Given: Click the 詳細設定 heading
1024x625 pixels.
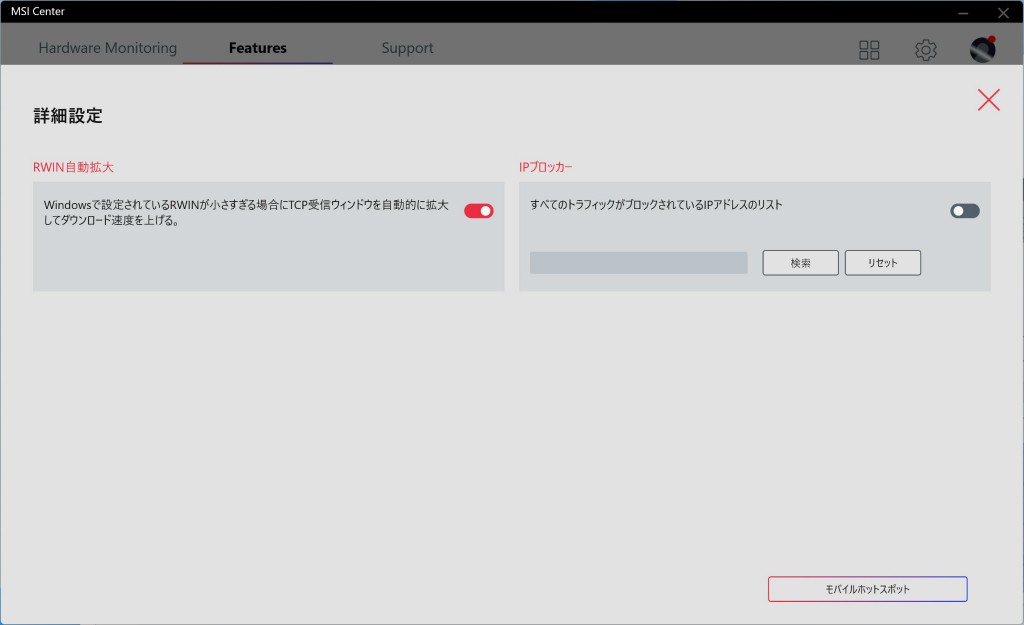Looking at the screenshot, I should 68,116.
